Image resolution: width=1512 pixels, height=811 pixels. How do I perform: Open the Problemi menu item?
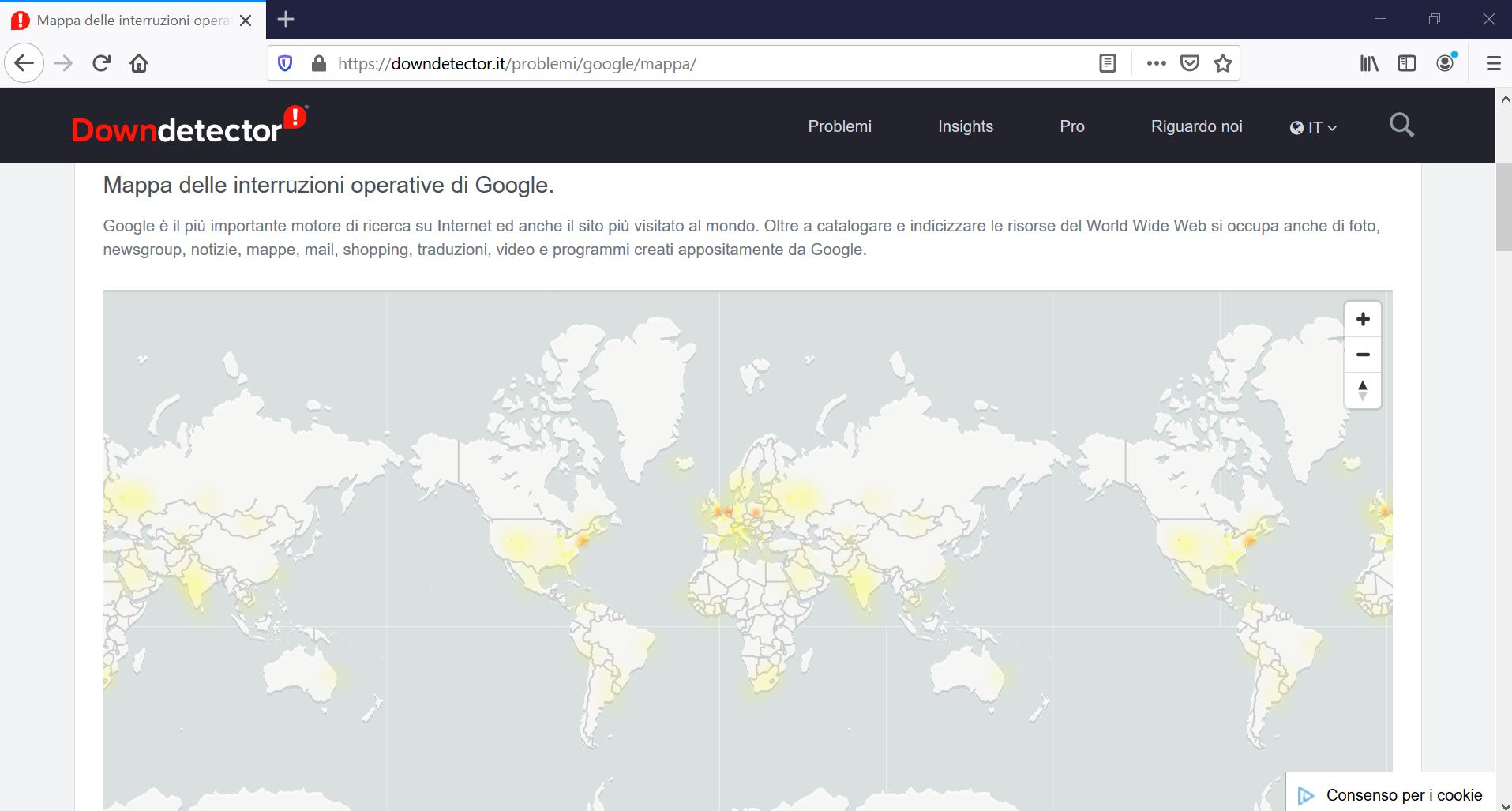840,126
